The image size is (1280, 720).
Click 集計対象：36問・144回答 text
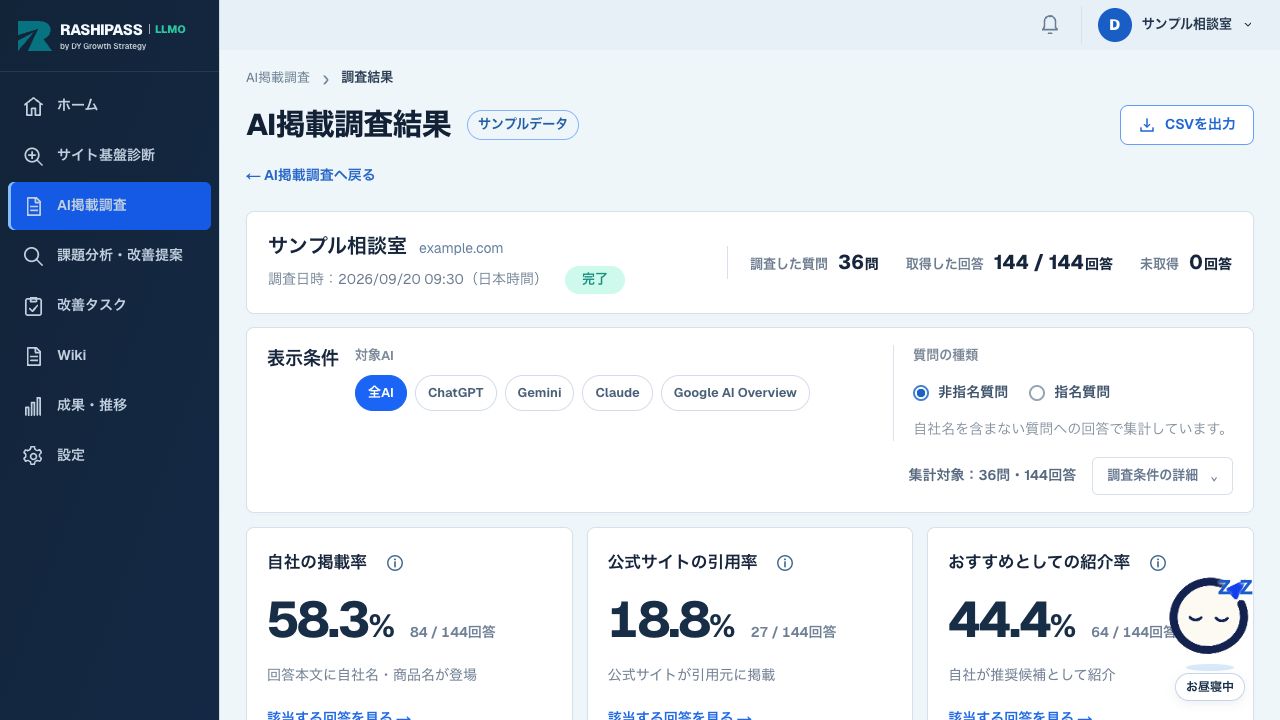click(992, 475)
